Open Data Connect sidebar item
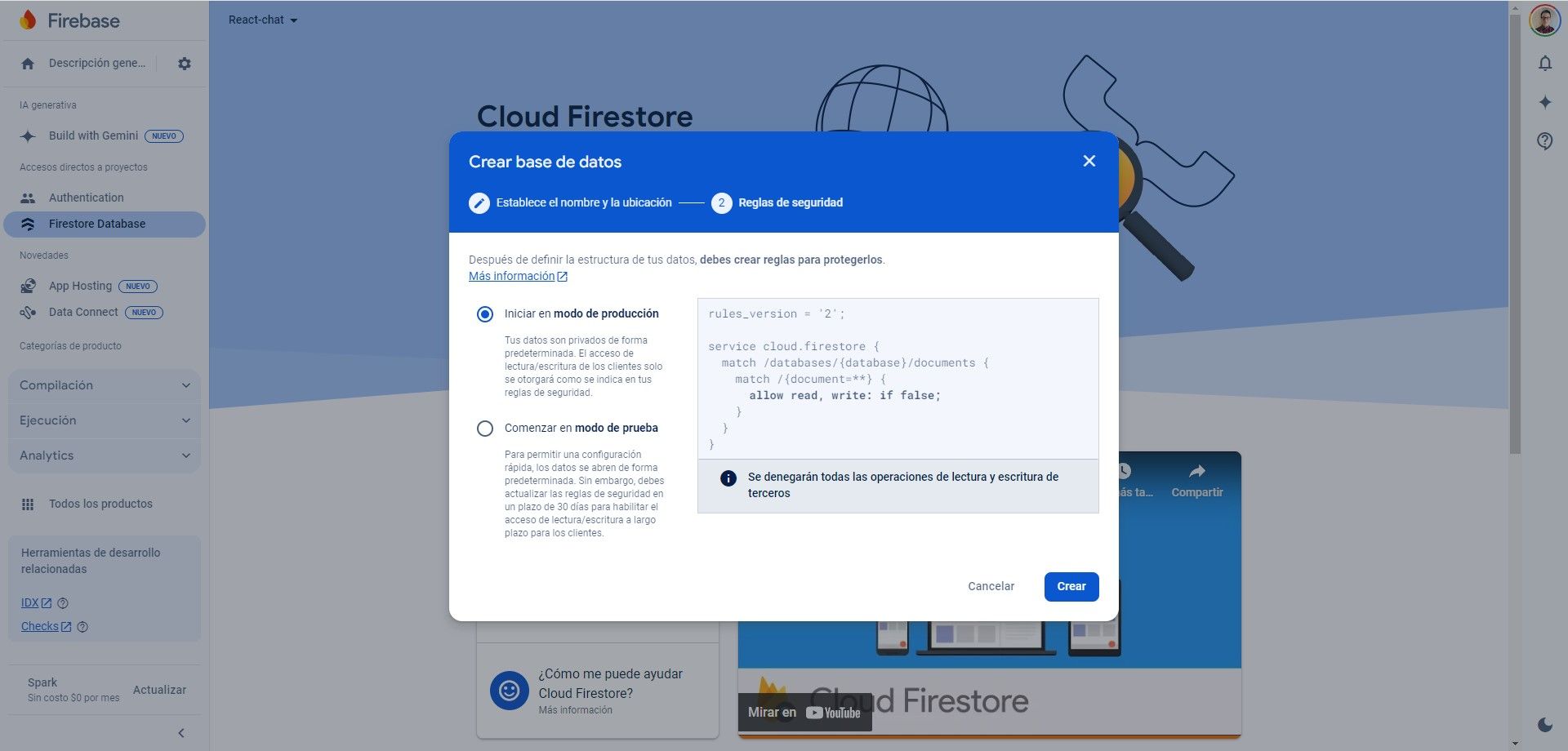 click(105, 313)
